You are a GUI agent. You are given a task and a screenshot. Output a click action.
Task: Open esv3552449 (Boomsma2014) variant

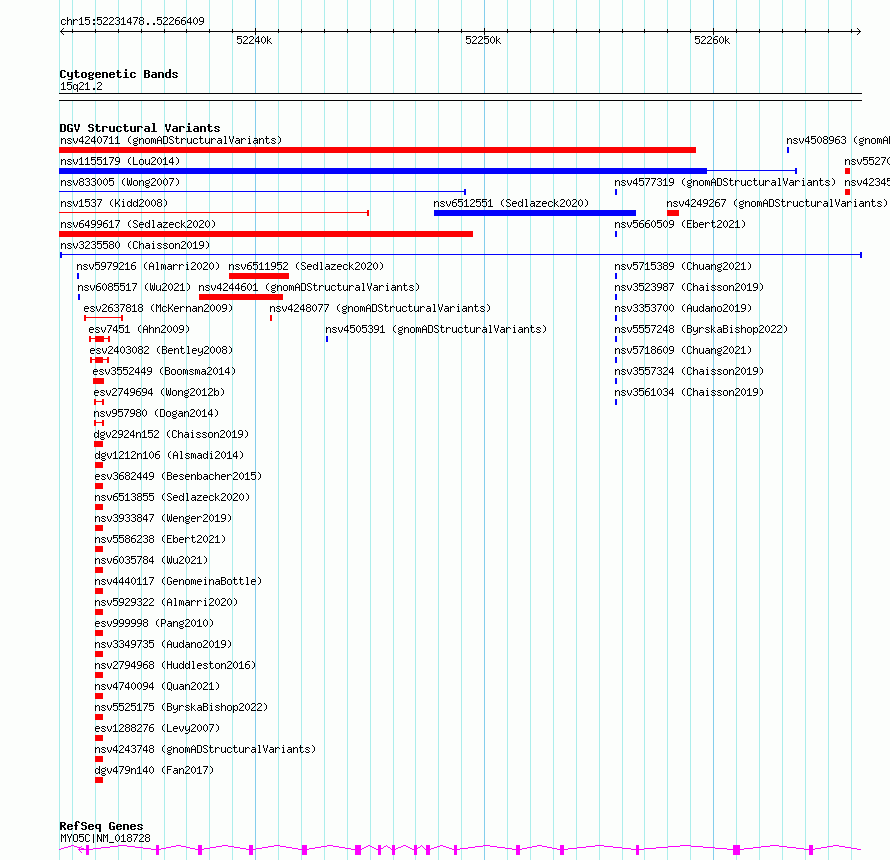(164, 371)
